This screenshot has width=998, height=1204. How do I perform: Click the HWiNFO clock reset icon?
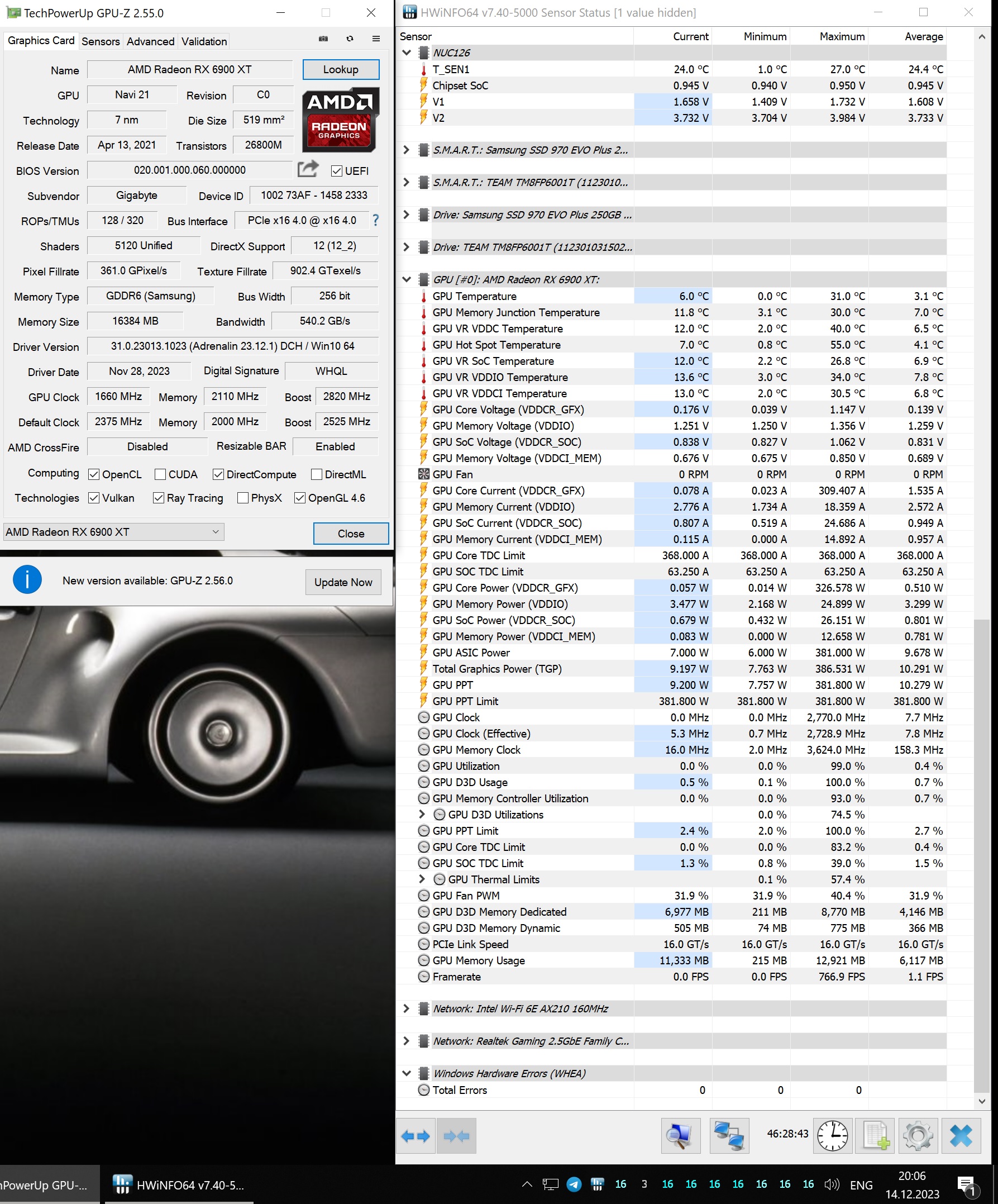tap(832, 1136)
